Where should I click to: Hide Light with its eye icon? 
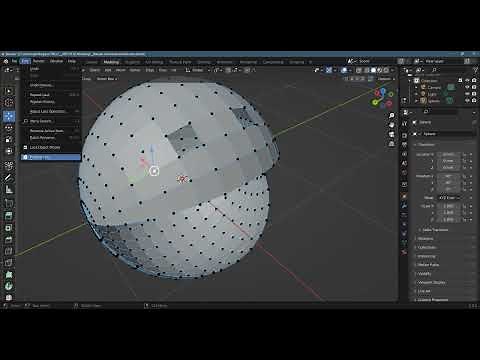[x=467, y=94]
